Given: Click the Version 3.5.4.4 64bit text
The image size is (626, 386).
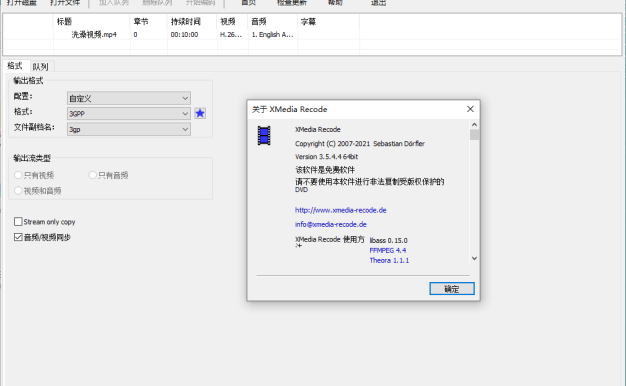Looking at the screenshot, I should click(327, 156).
